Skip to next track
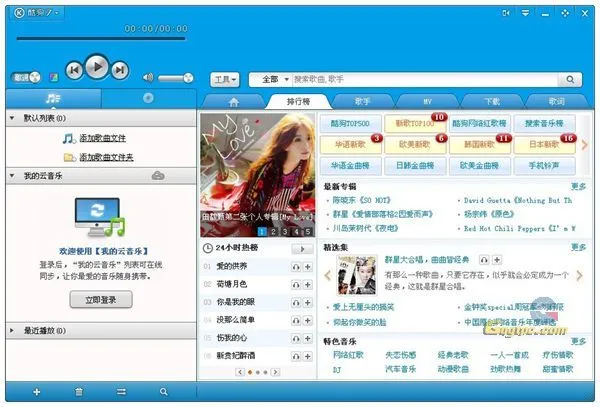 click(x=120, y=70)
